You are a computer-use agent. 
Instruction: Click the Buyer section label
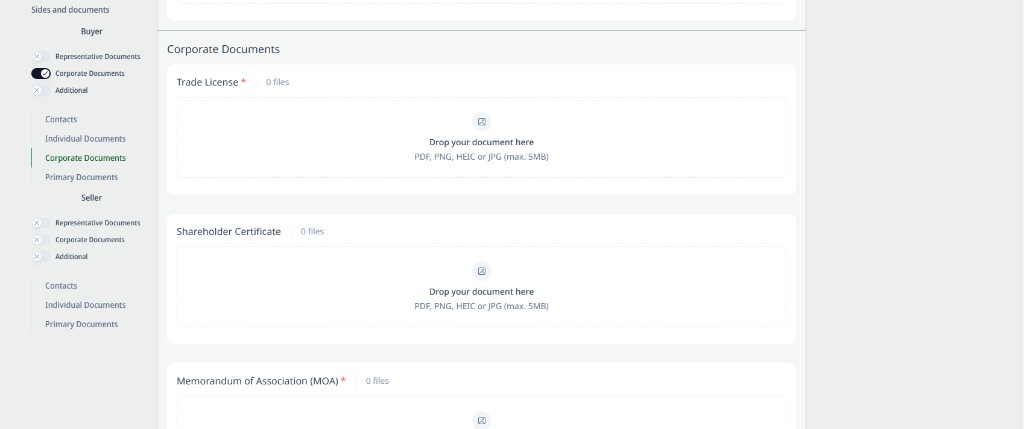pyautogui.click(x=91, y=31)
